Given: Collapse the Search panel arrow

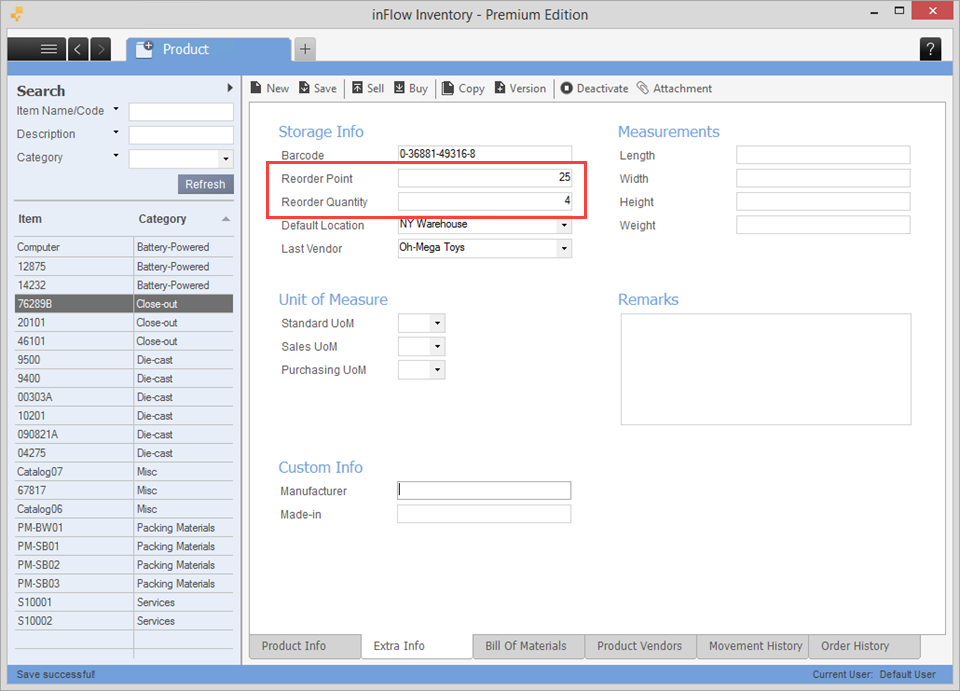Looking at the screenshot, I should coord(230,88).
